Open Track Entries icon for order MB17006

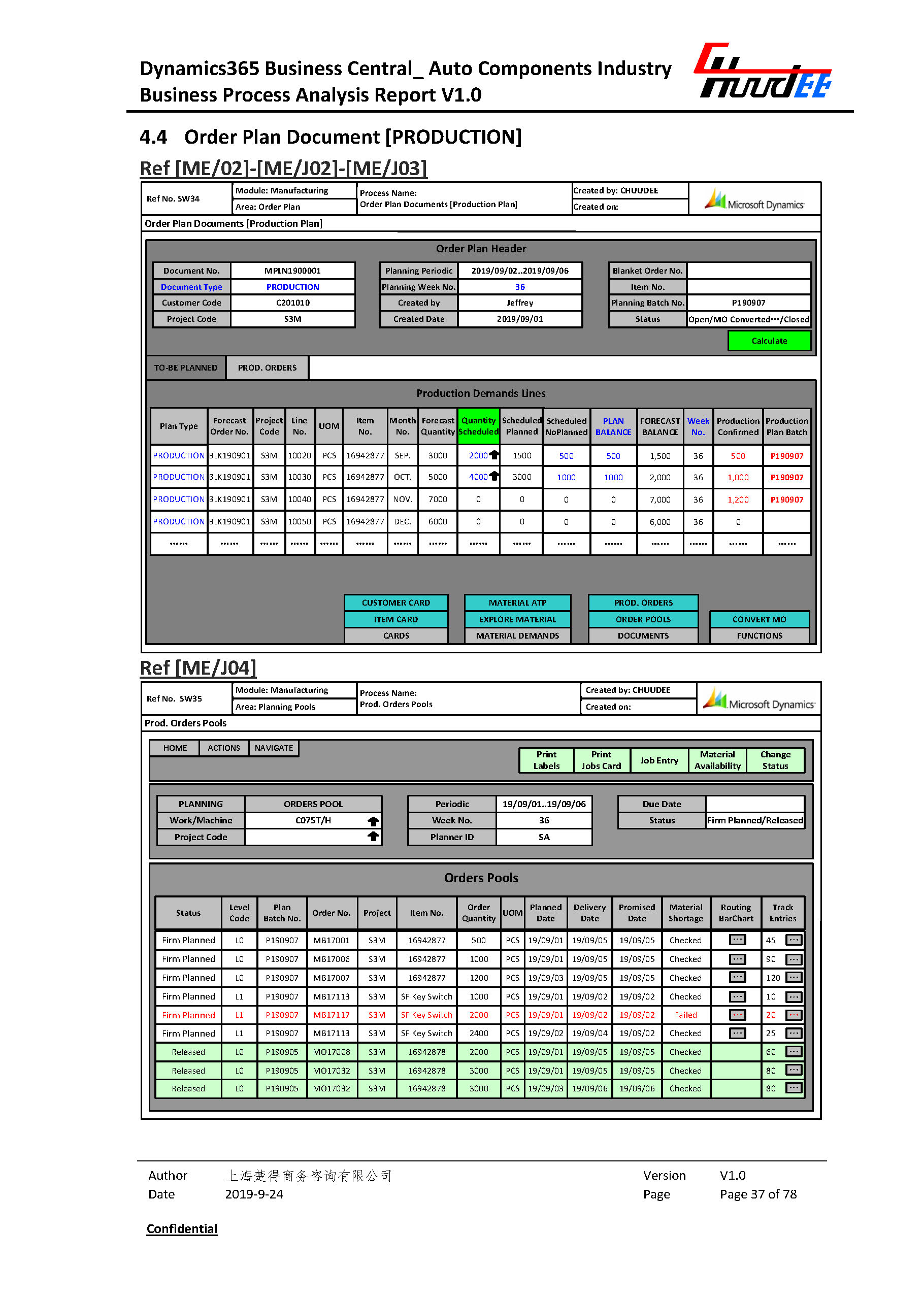793,959
